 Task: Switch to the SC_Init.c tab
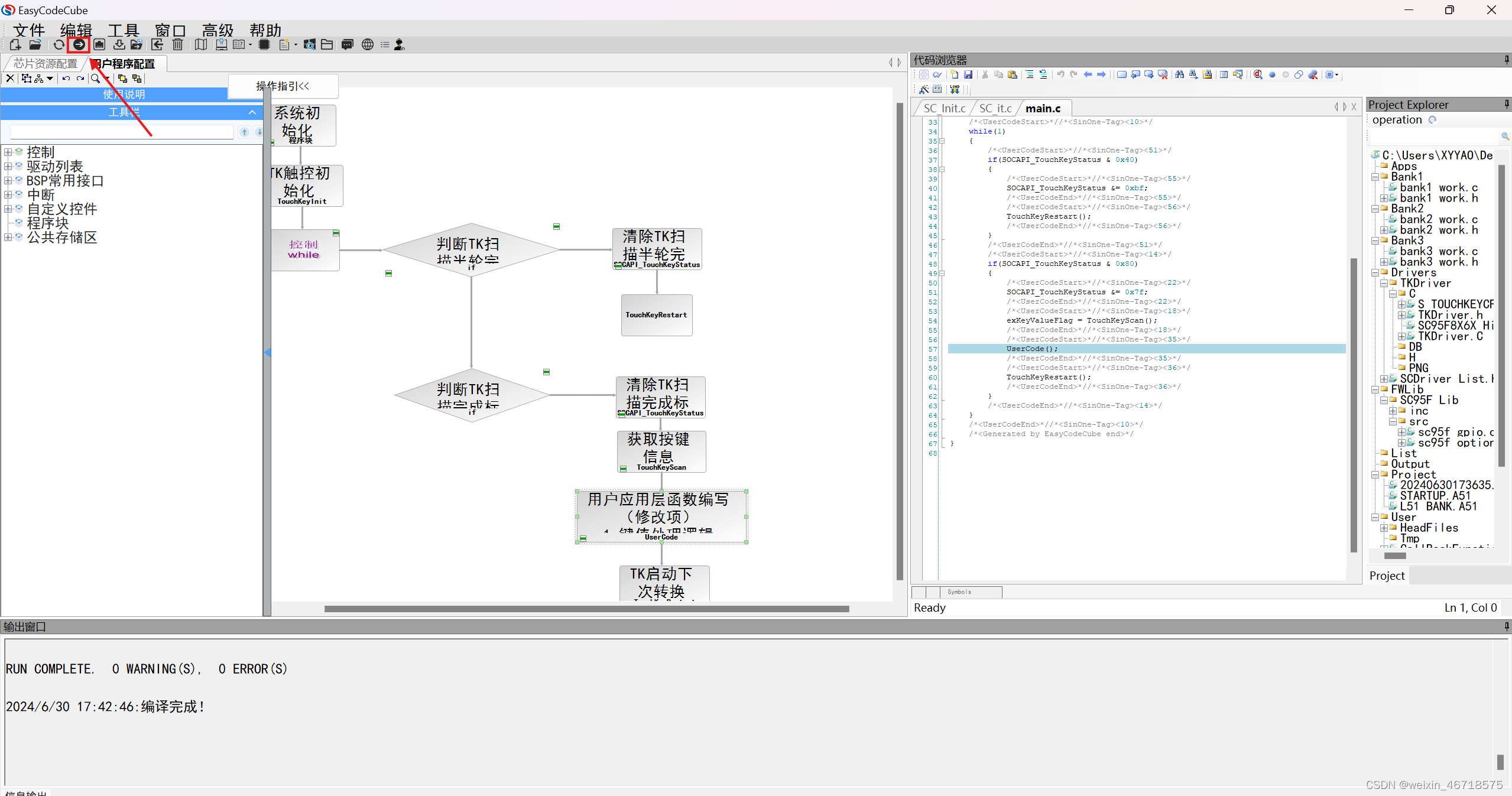[944, 109]
